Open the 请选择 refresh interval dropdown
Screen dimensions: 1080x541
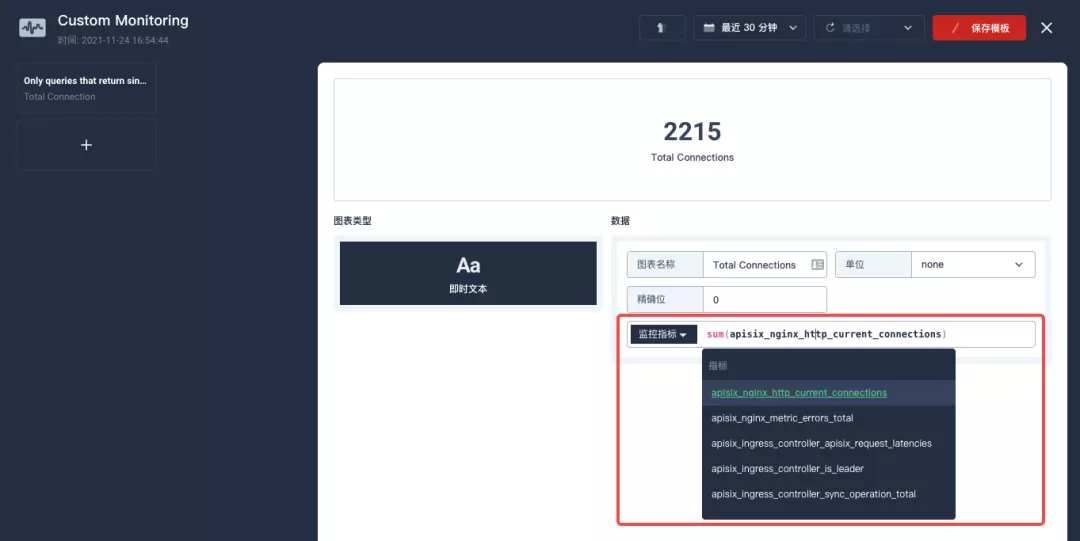click(869, 28)
